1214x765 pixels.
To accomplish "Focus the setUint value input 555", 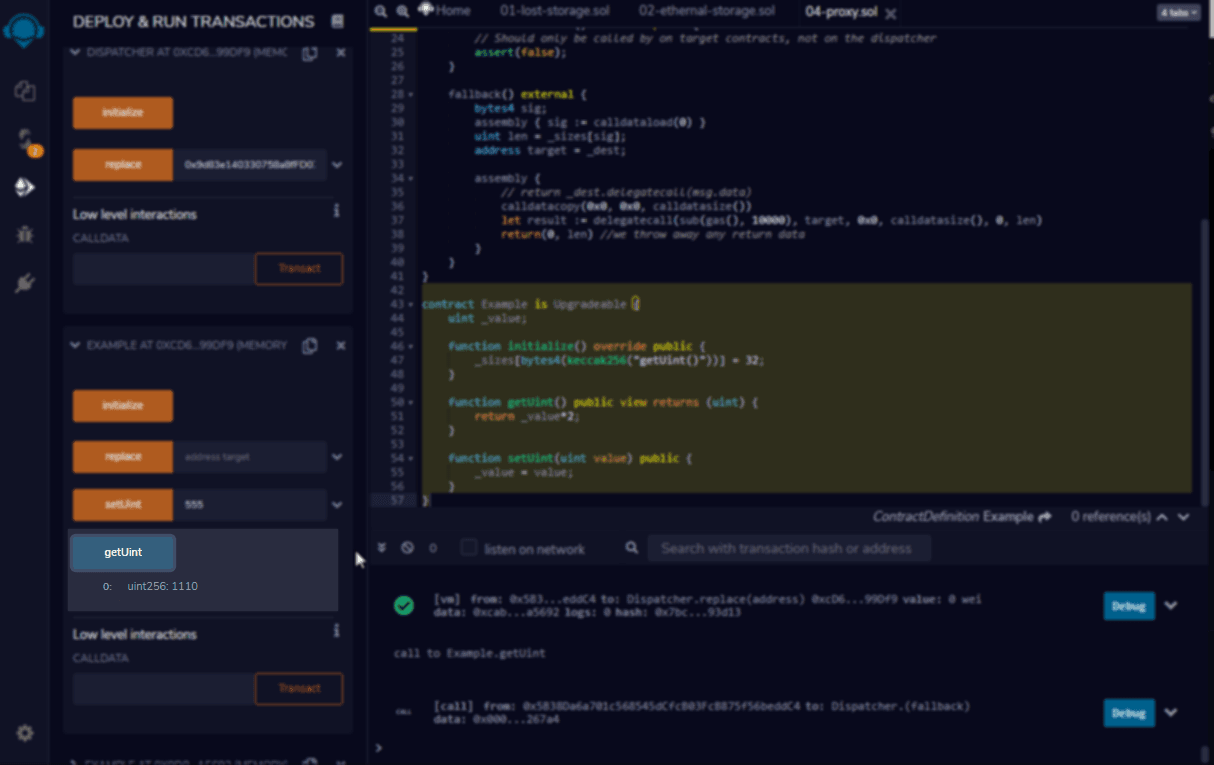I will pyautogui.click(x=250, y=505).
